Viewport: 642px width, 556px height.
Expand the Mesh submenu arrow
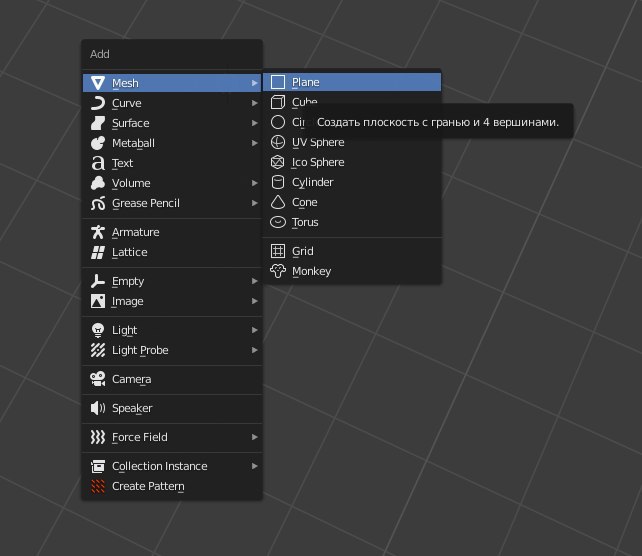(255, 83)
